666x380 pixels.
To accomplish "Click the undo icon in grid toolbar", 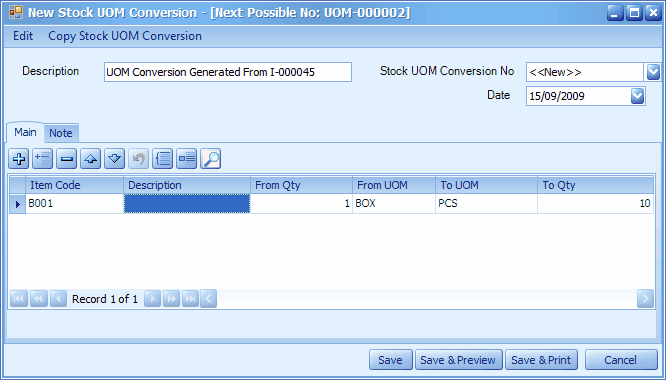I will [x=138, y=159].
